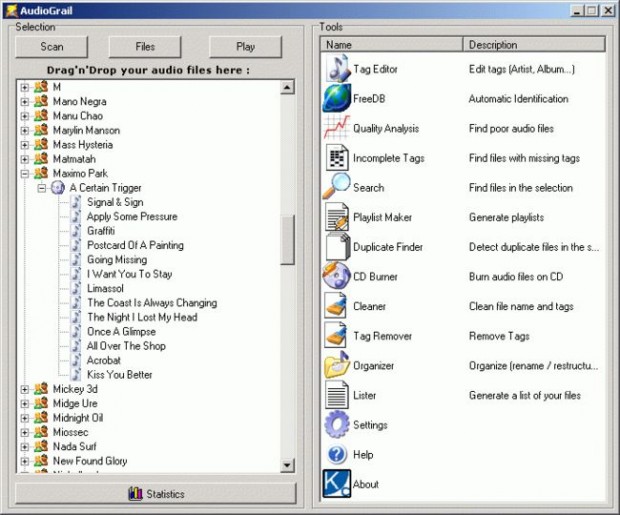Collapse the Maximo Park node
The image size is (620, 515).
(25, 173)
